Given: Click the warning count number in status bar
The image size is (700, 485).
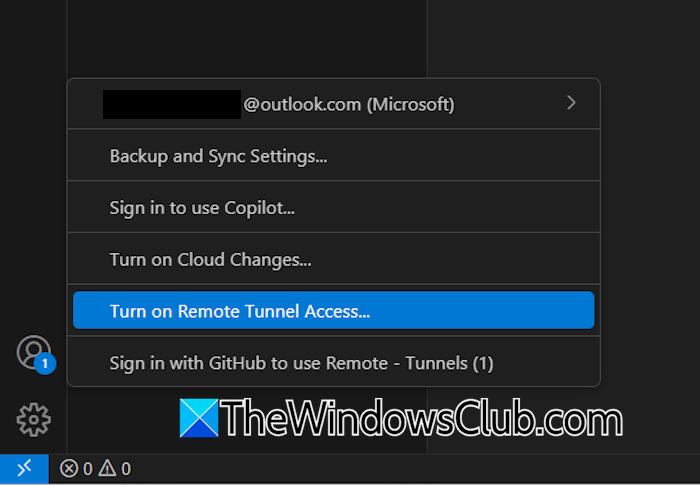Looking at the screenshot, I should [125, 468].
